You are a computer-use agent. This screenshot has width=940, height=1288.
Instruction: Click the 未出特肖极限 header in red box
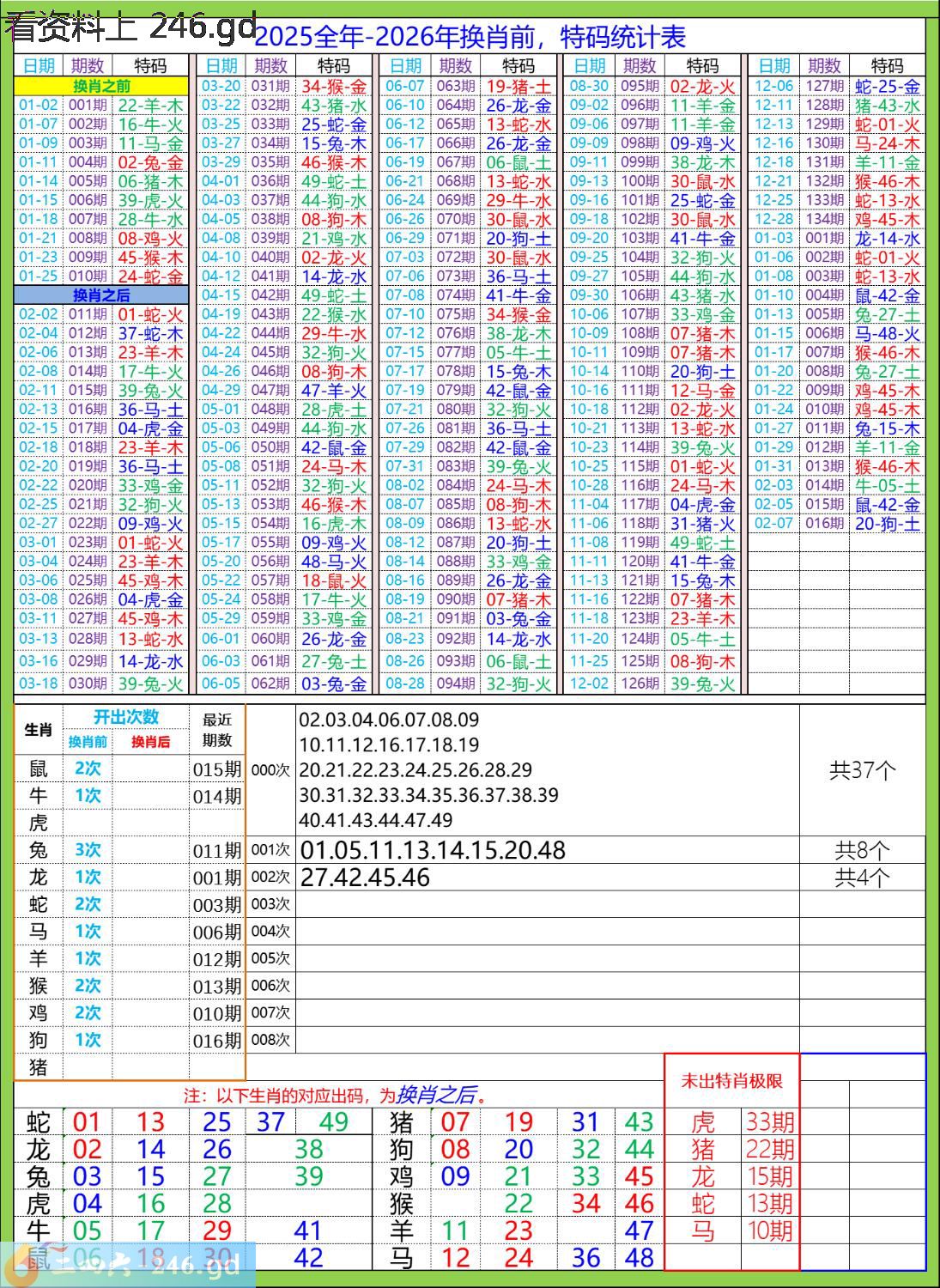pyautogui.click(x=731, y=1081)
